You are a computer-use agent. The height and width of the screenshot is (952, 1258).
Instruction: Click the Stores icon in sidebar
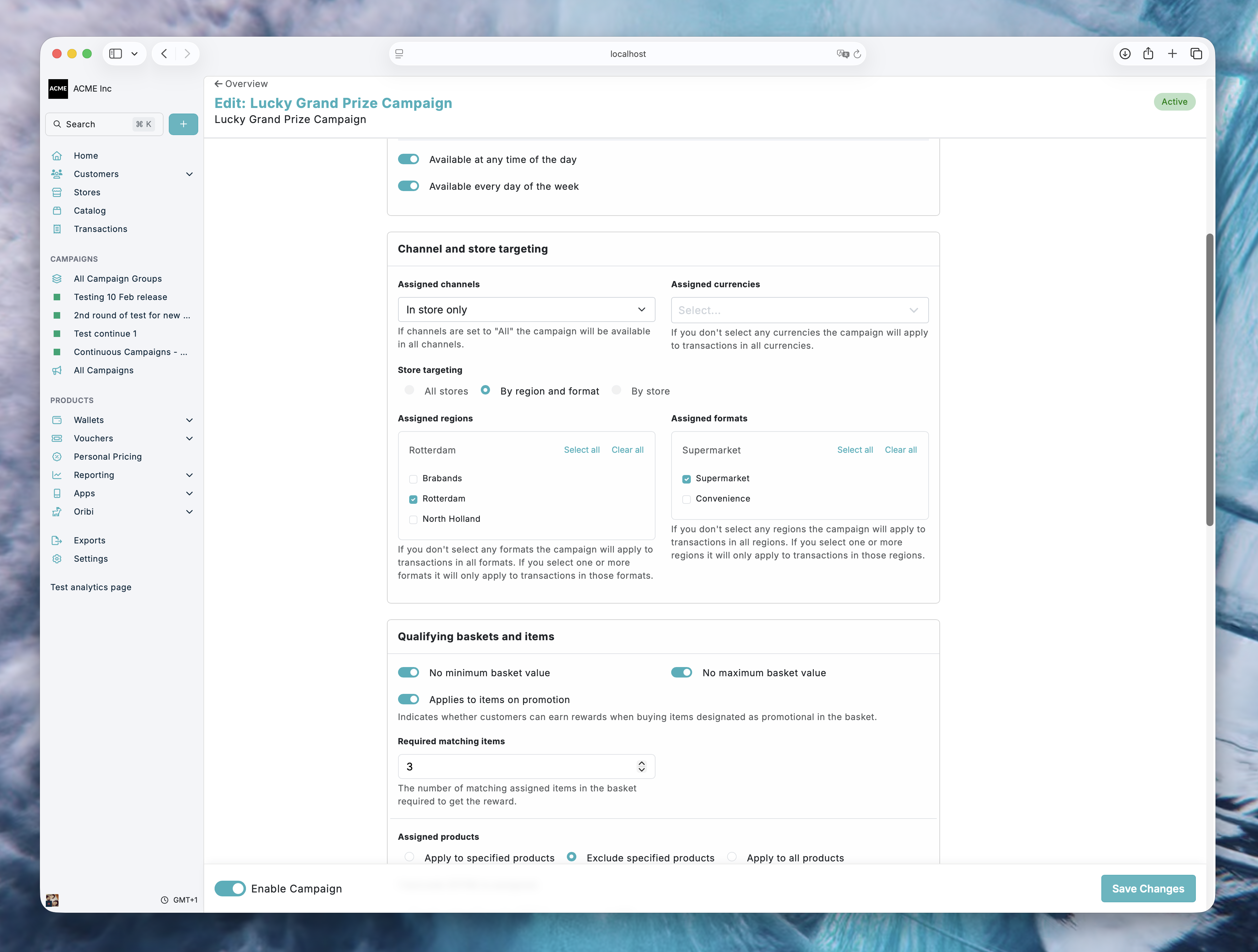(57, 192)
